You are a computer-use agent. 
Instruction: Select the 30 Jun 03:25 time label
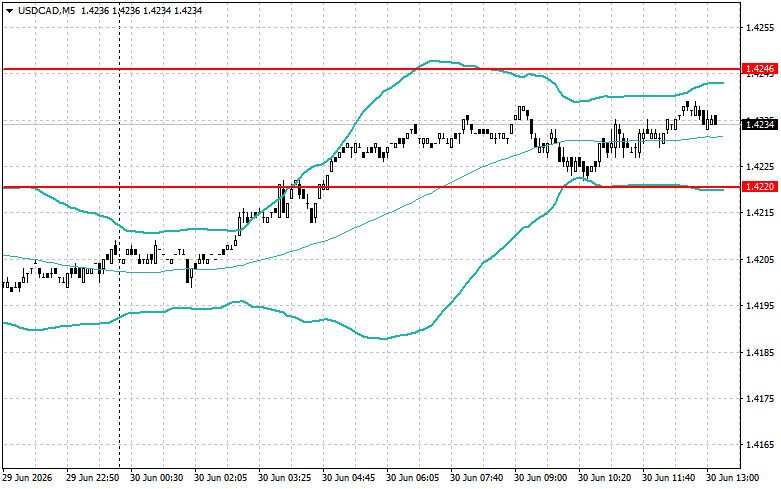[x=284, y=478]
